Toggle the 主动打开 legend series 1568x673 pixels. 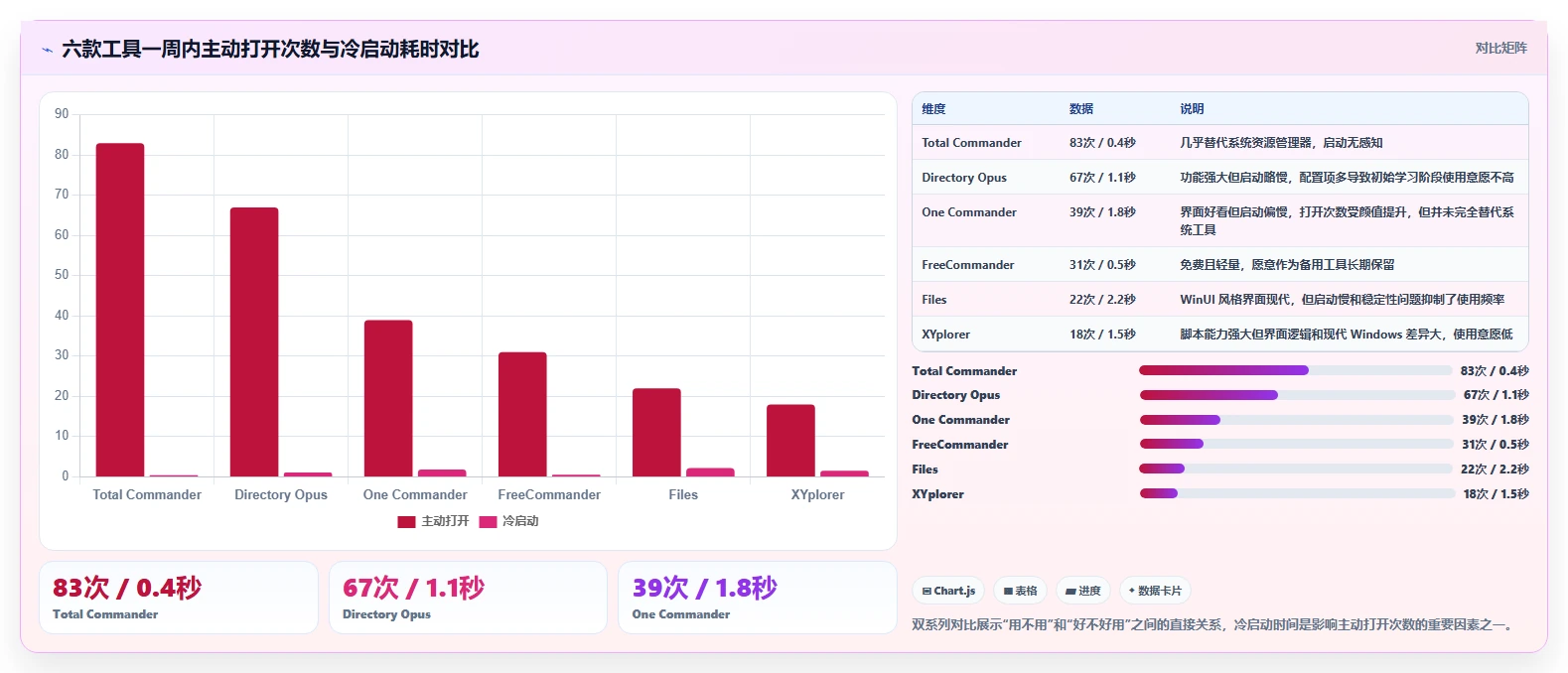[433, 521]
